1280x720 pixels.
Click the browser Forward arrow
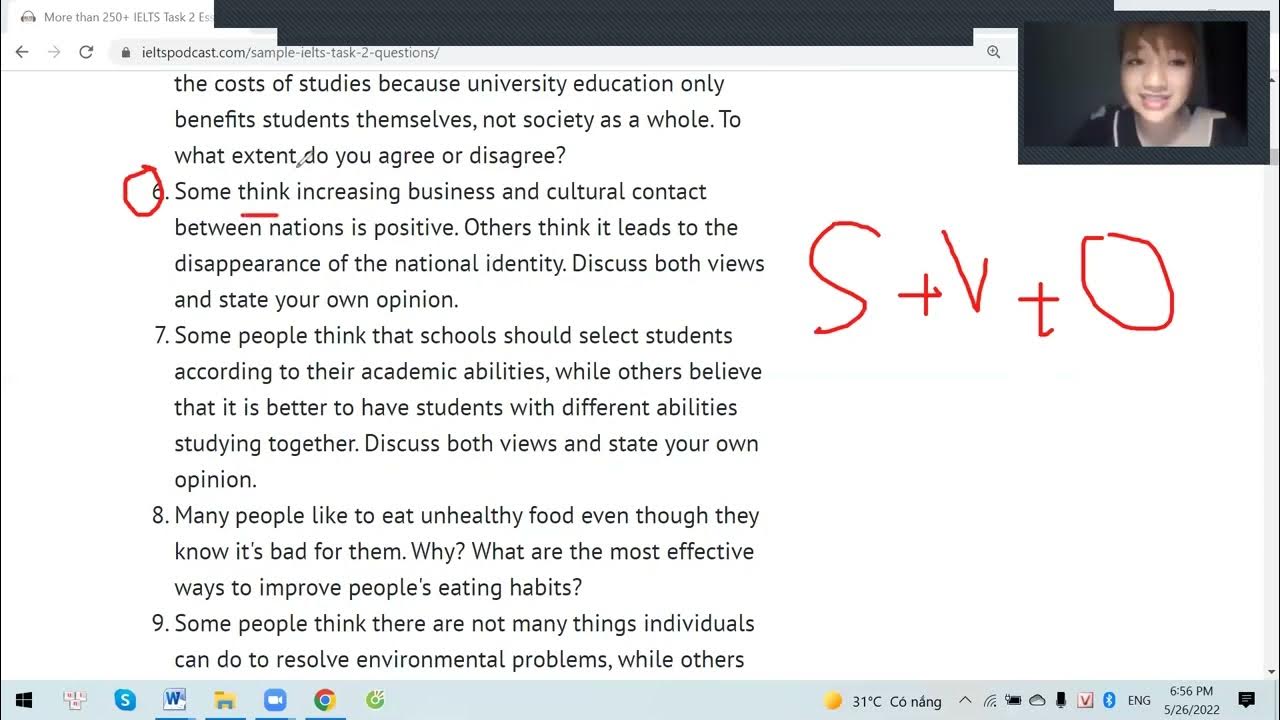point(54,52)
